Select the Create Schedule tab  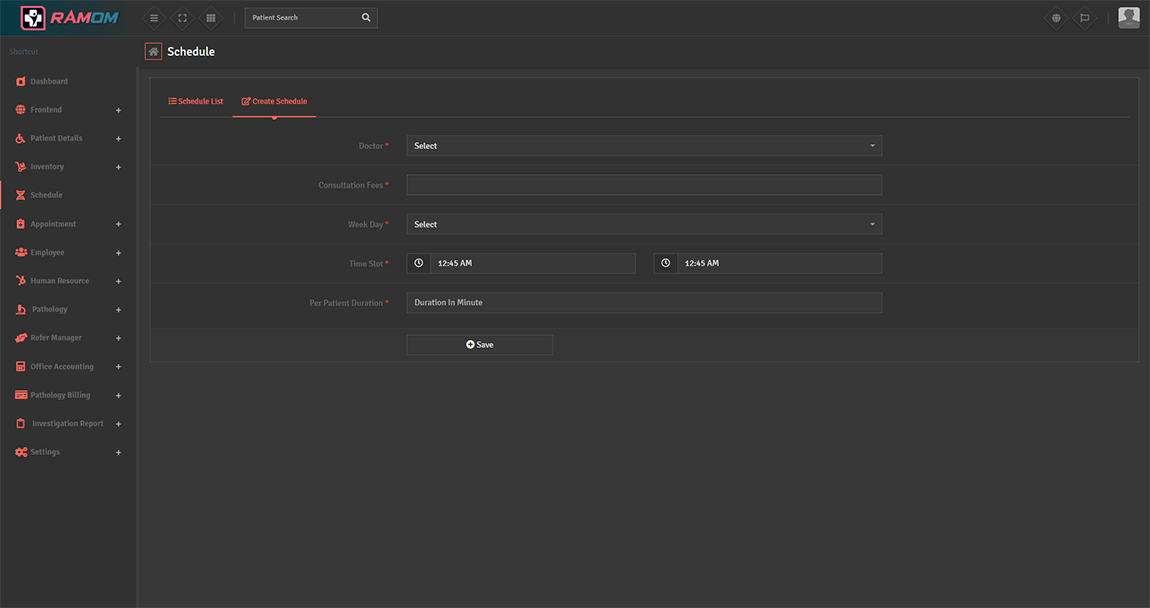pos(274,102)
